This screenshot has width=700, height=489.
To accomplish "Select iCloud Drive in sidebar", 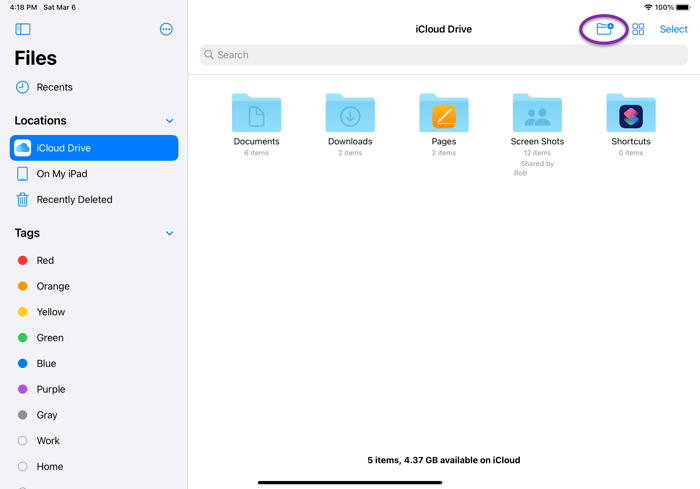I will tap(94, 148).
